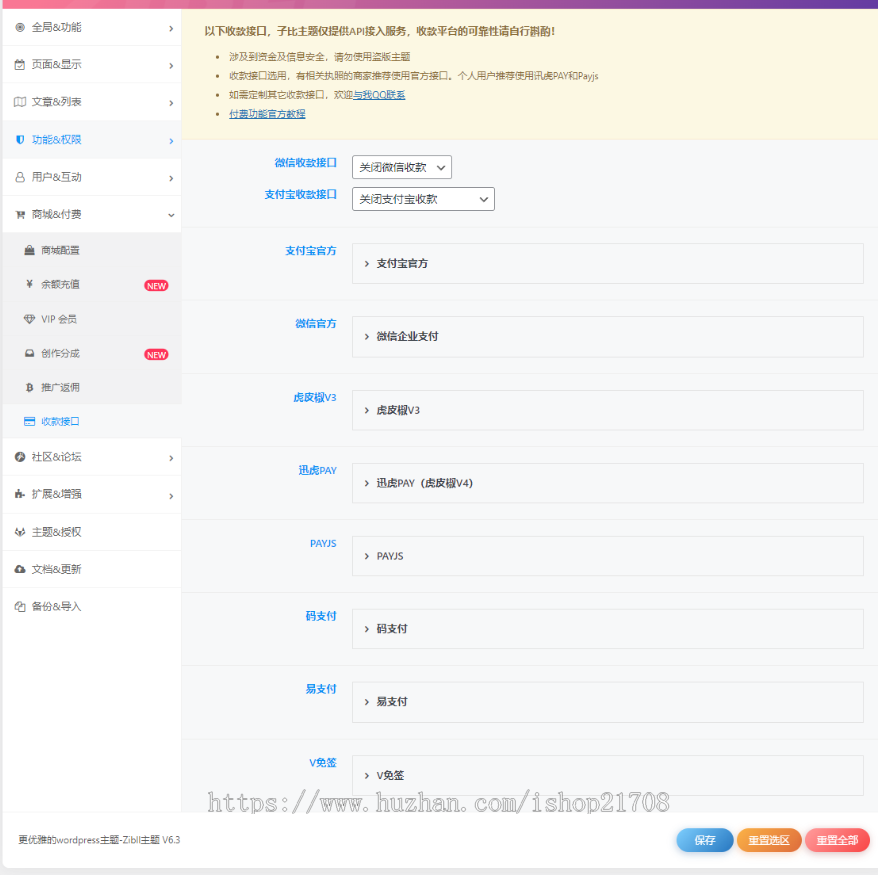The width and height of the screenshot is (878, 875).
Task: Open the 微信收款接口 dropdown
Action: 401,167
